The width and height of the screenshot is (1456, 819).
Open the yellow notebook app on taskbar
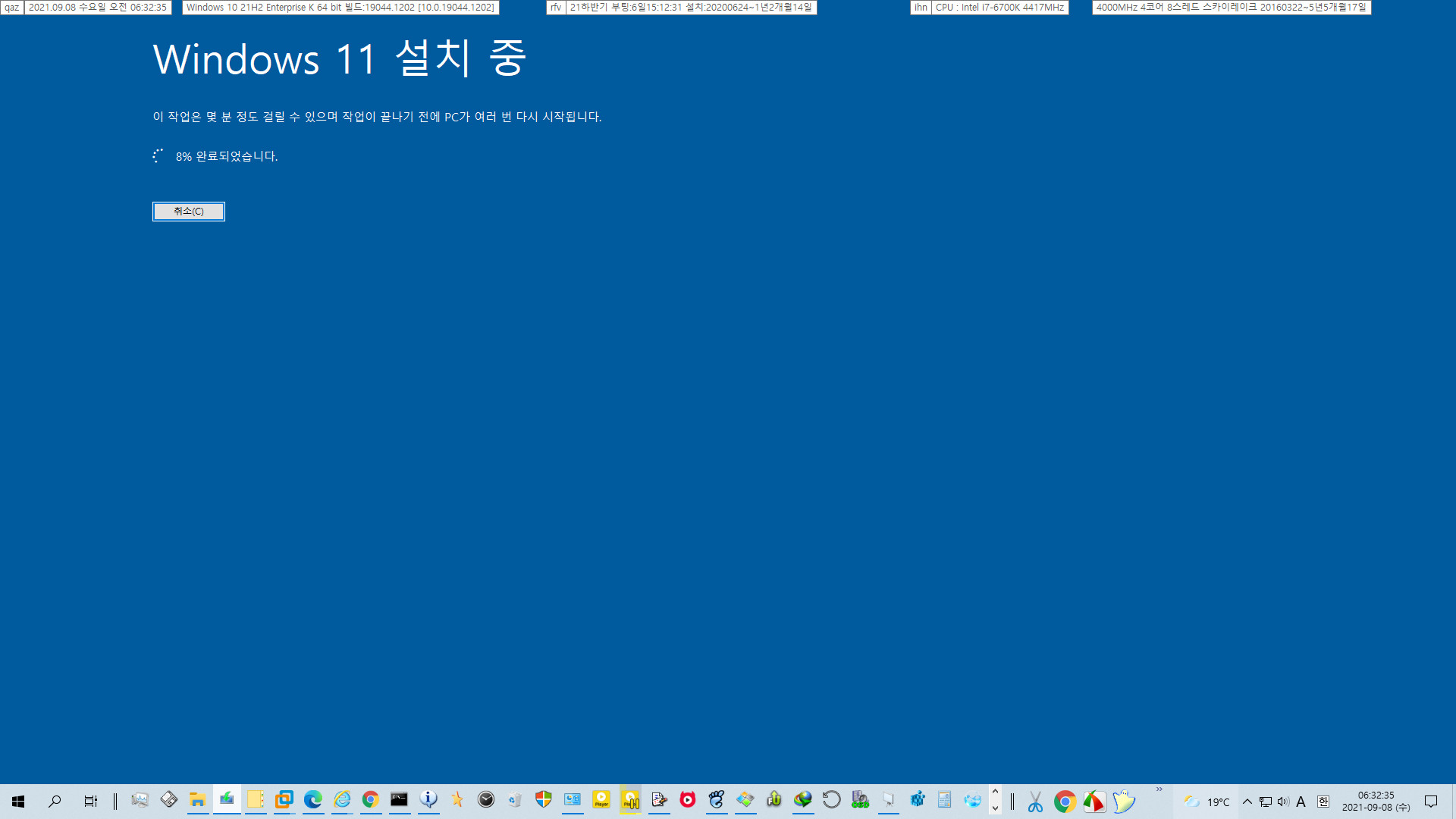coord(256,800)
